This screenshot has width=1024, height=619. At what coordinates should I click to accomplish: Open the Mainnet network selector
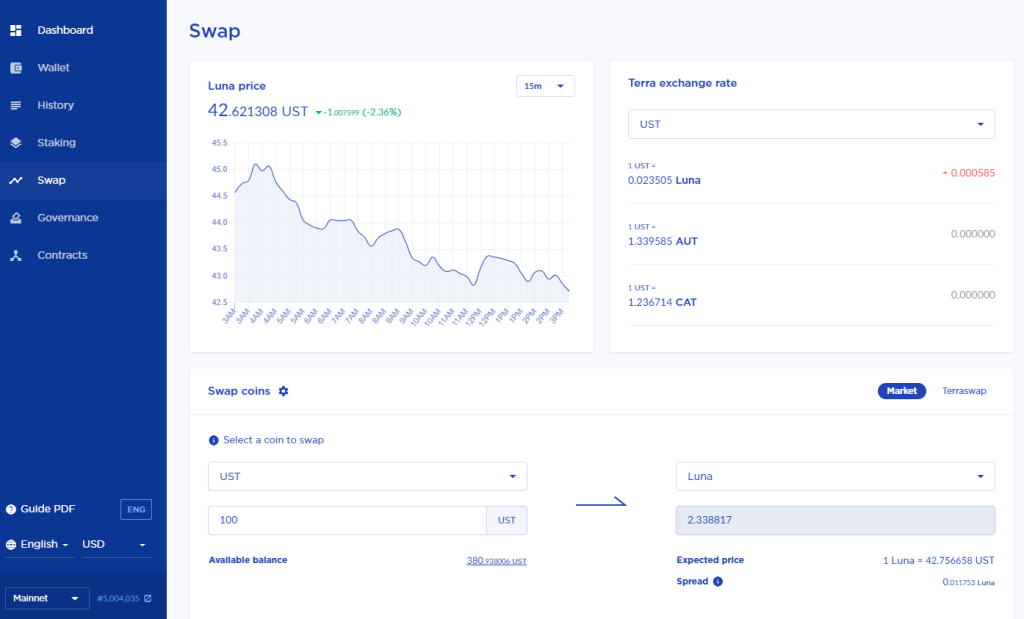[47, 598]
